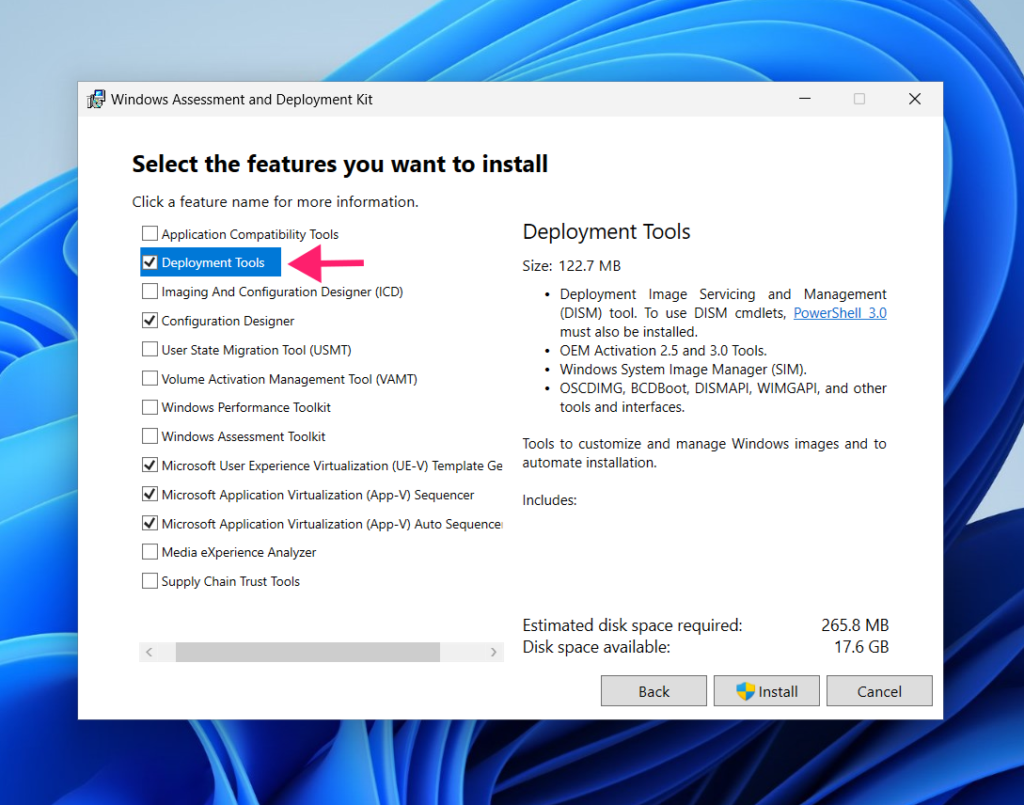This screenshot has height=805, width=1024.
Task: Close the Windows Assessment and Deployment Kit window
Action: (914, 99)
